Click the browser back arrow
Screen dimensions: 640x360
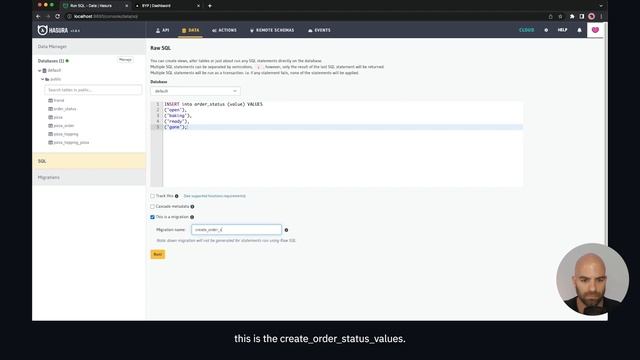(x=38, y=16)
